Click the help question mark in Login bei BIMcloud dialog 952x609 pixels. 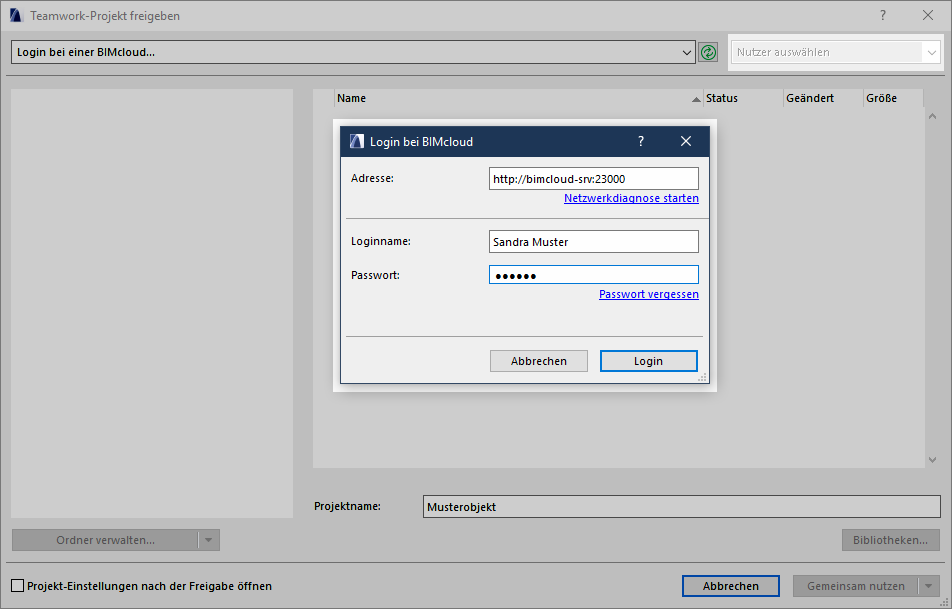(x=641, y=141)
